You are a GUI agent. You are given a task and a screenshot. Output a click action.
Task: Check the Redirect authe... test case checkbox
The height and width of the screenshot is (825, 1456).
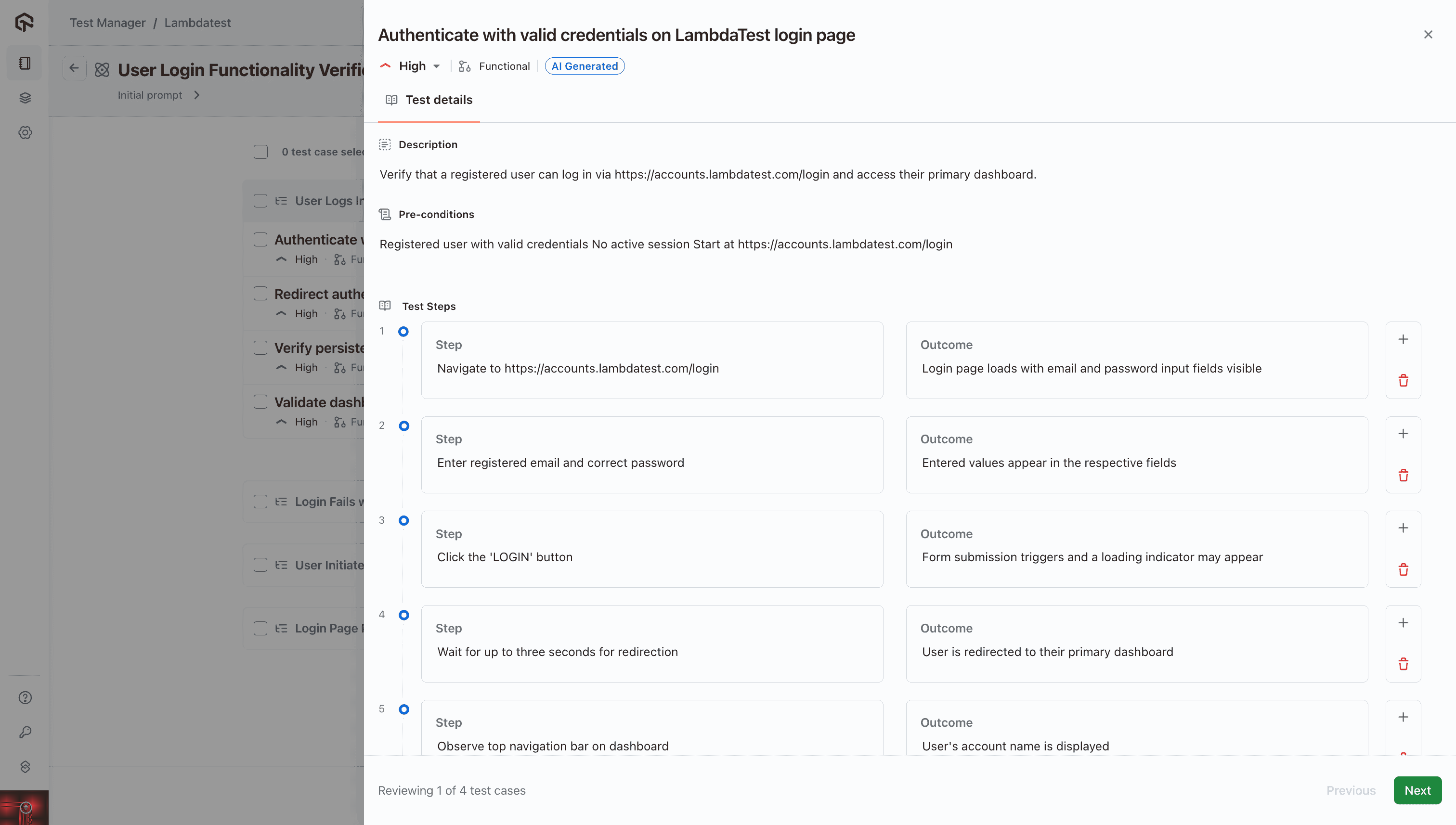pos(260,294)
